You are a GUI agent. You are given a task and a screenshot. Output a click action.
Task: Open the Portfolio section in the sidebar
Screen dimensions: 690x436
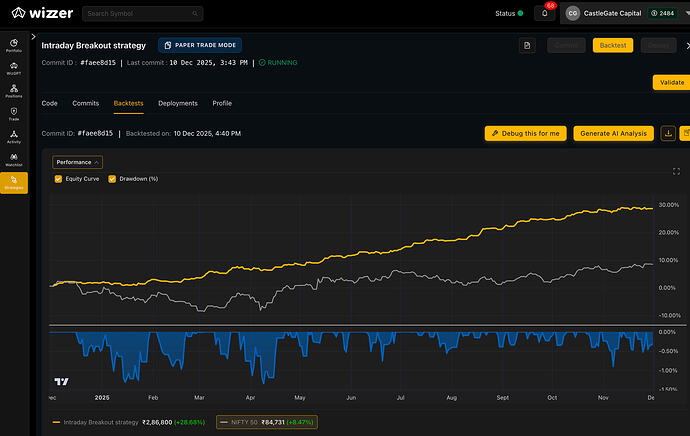[x=14, y=45]
